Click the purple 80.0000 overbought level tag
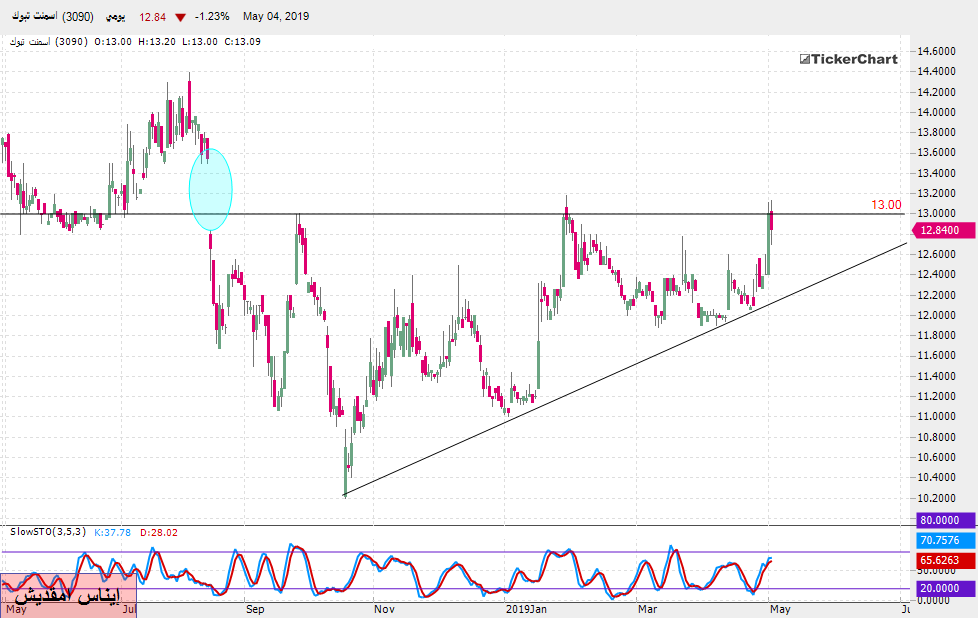 (x=945, y=520)
